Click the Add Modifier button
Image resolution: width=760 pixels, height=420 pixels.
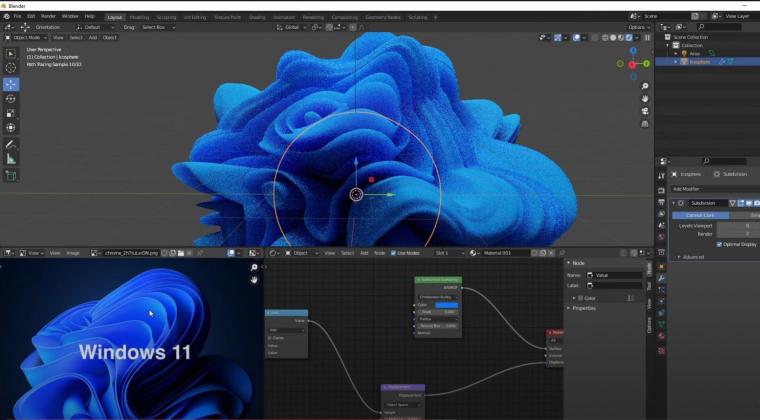715,189
